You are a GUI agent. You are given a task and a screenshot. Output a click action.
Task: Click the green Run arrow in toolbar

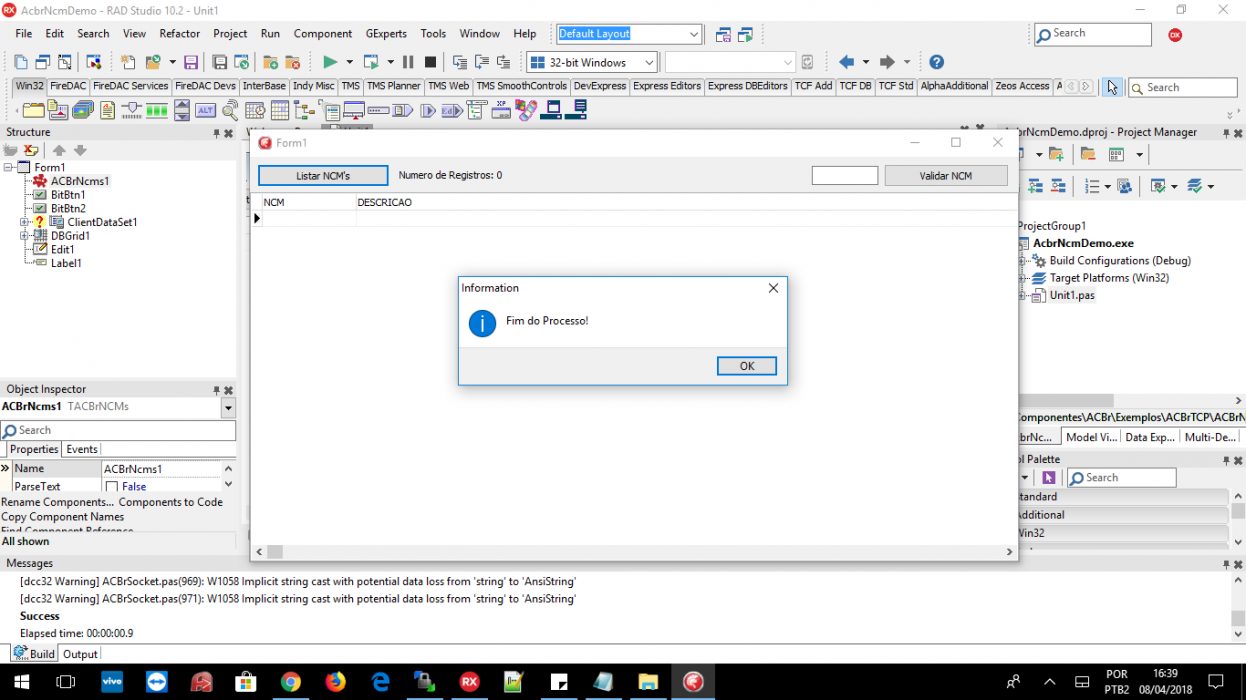[330, 62]
